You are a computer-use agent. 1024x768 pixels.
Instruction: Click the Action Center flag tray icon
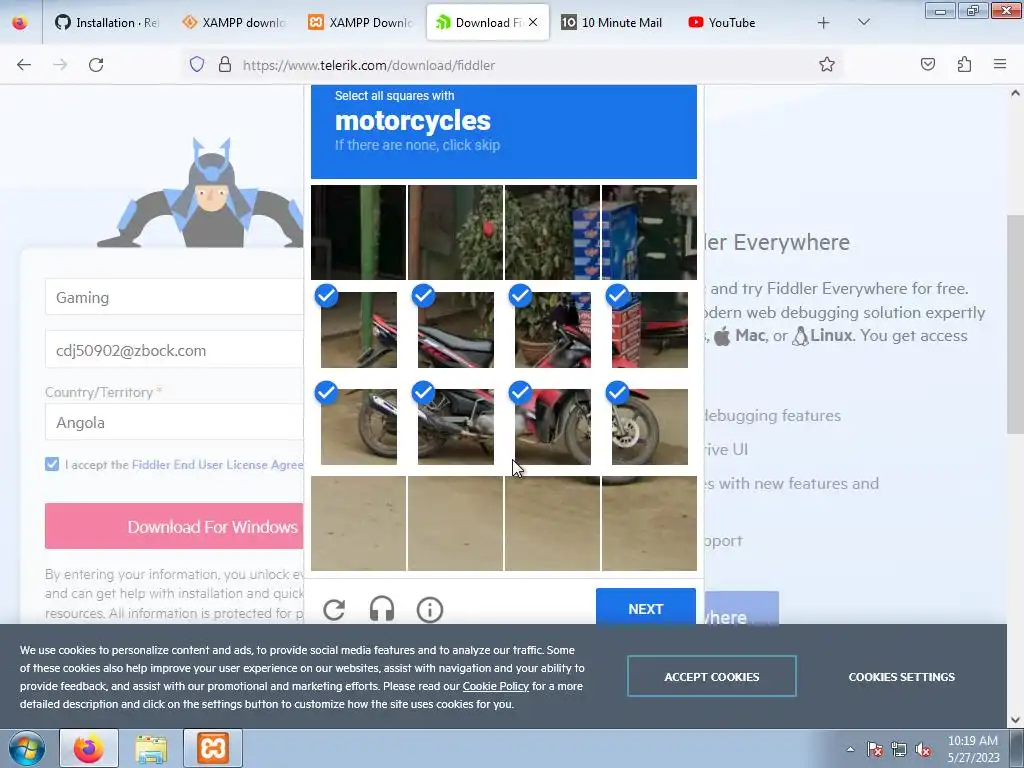pyautogui.click(x=874, y=749)
